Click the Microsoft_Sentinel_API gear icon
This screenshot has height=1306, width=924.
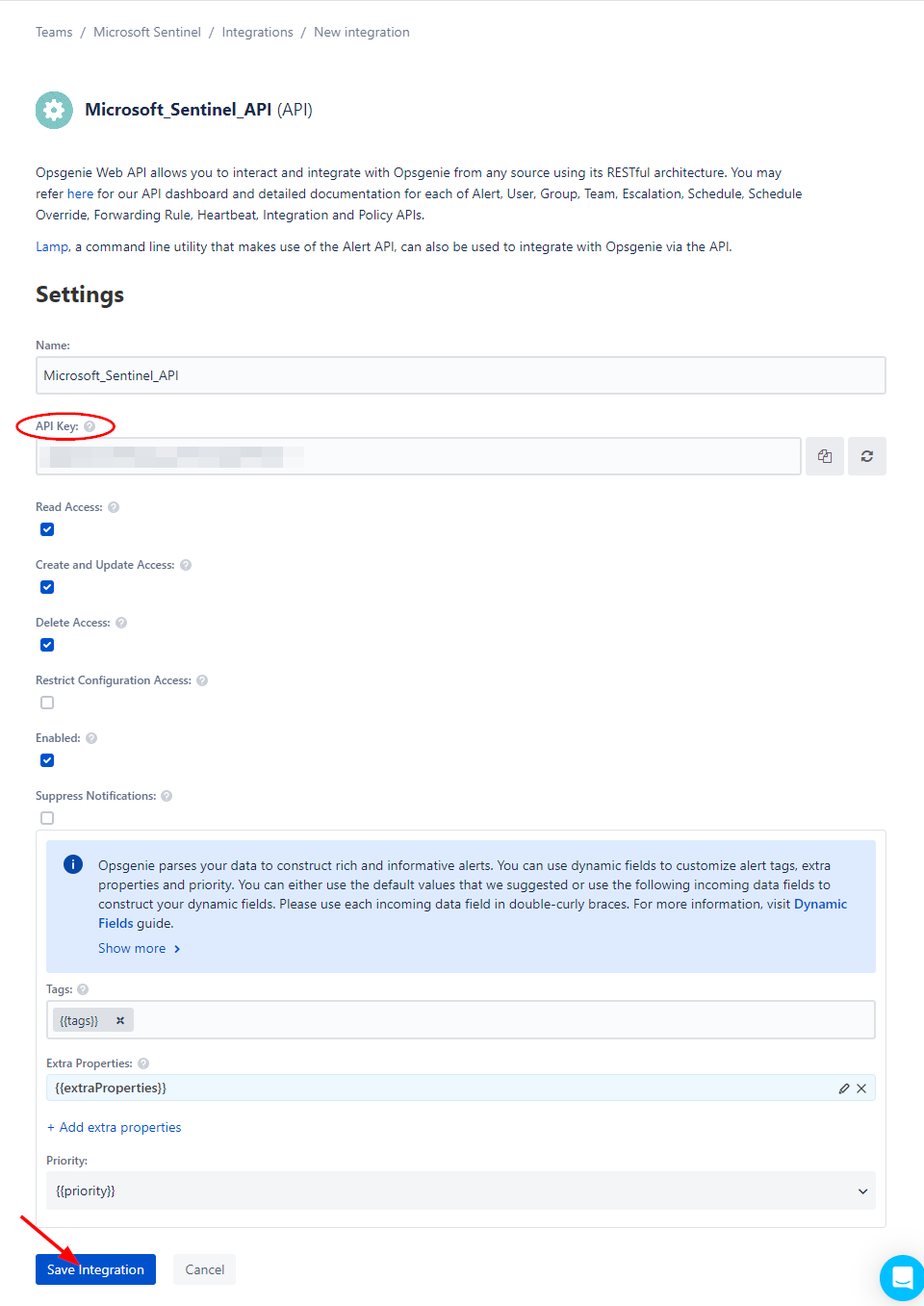[x=54, y=110]
